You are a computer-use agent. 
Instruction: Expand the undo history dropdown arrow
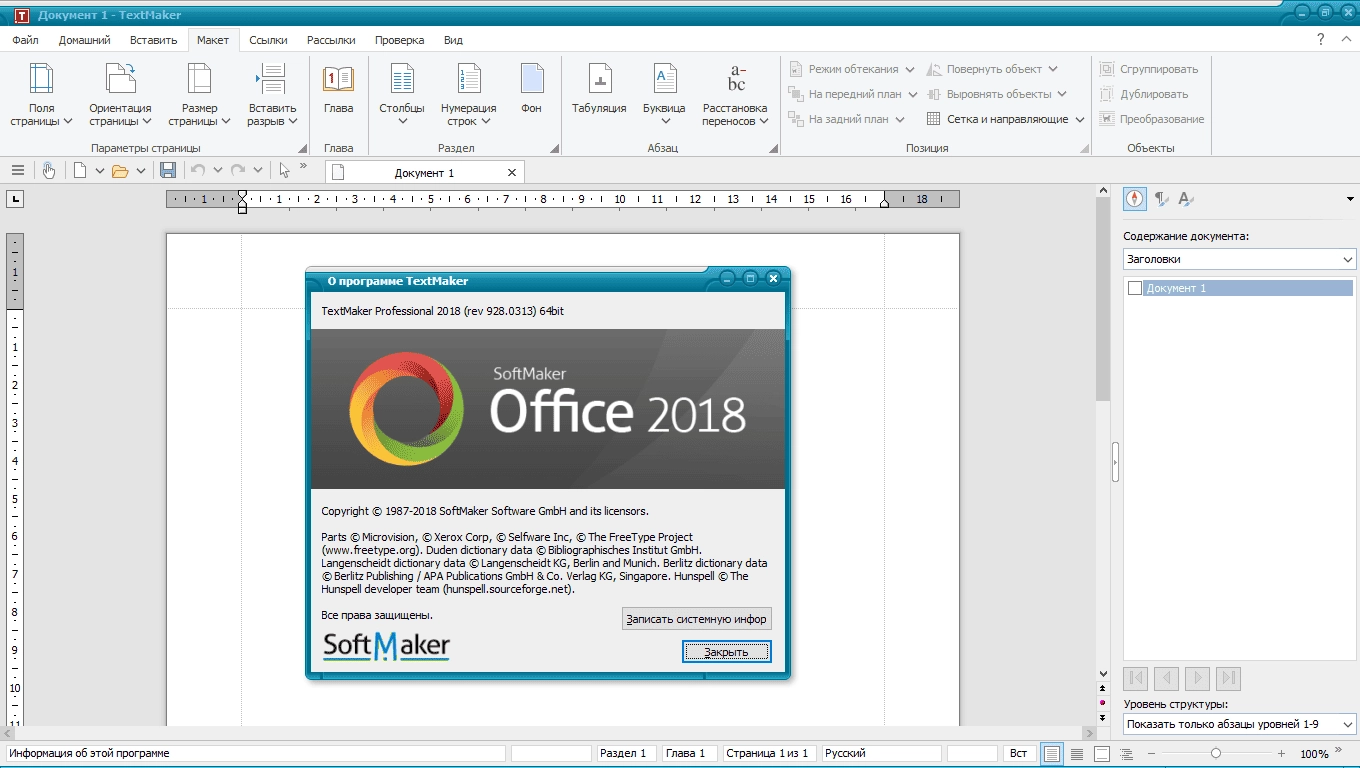coord(217,171)
